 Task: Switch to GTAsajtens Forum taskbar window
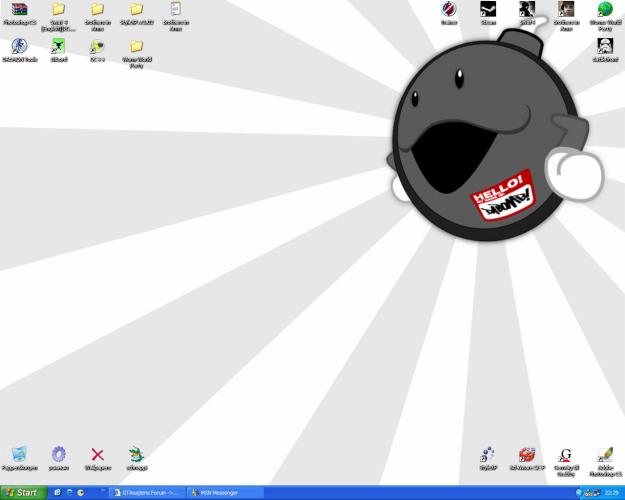[147, 492]
